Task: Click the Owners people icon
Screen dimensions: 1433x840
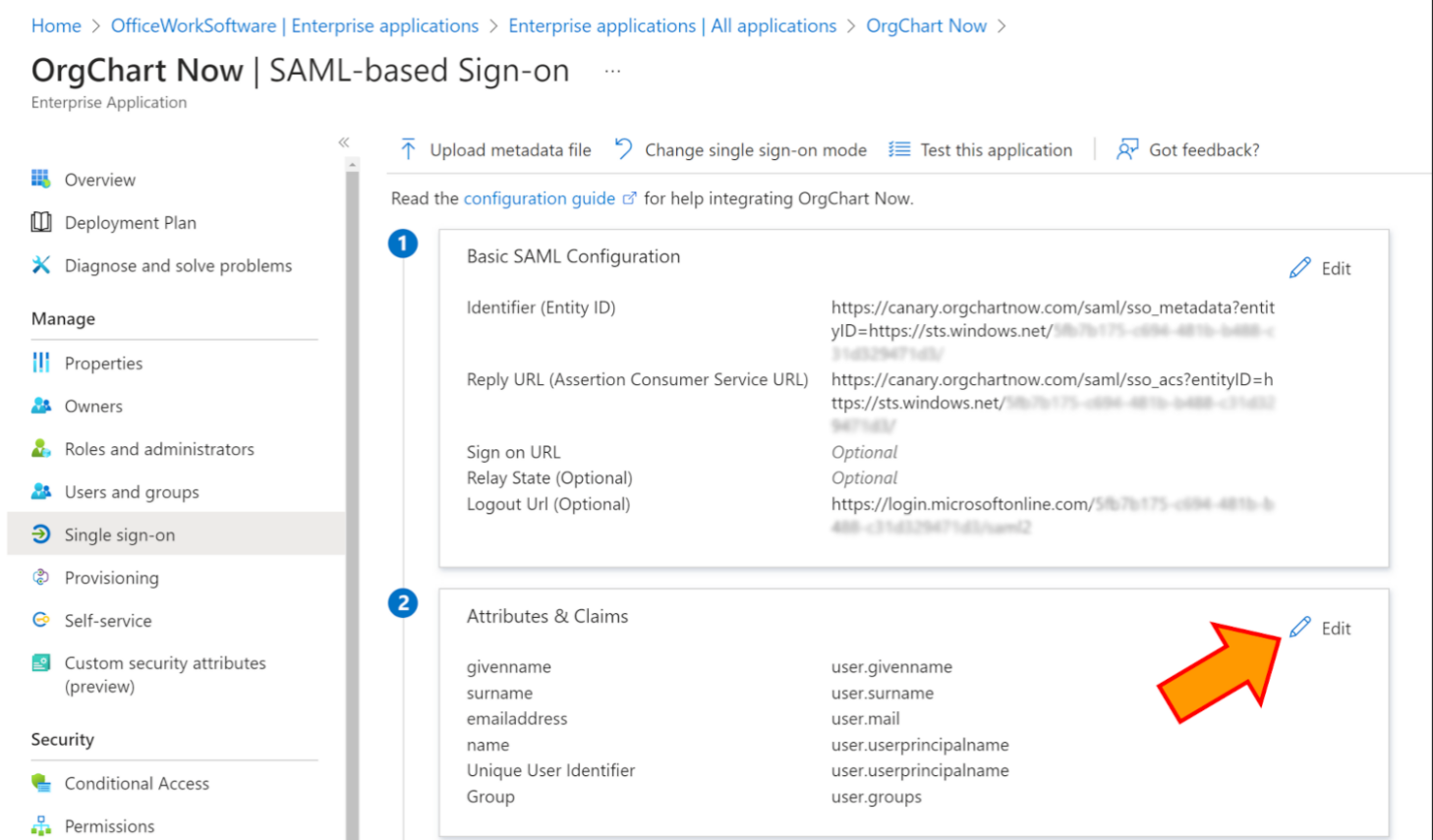Action: (40, 406)
